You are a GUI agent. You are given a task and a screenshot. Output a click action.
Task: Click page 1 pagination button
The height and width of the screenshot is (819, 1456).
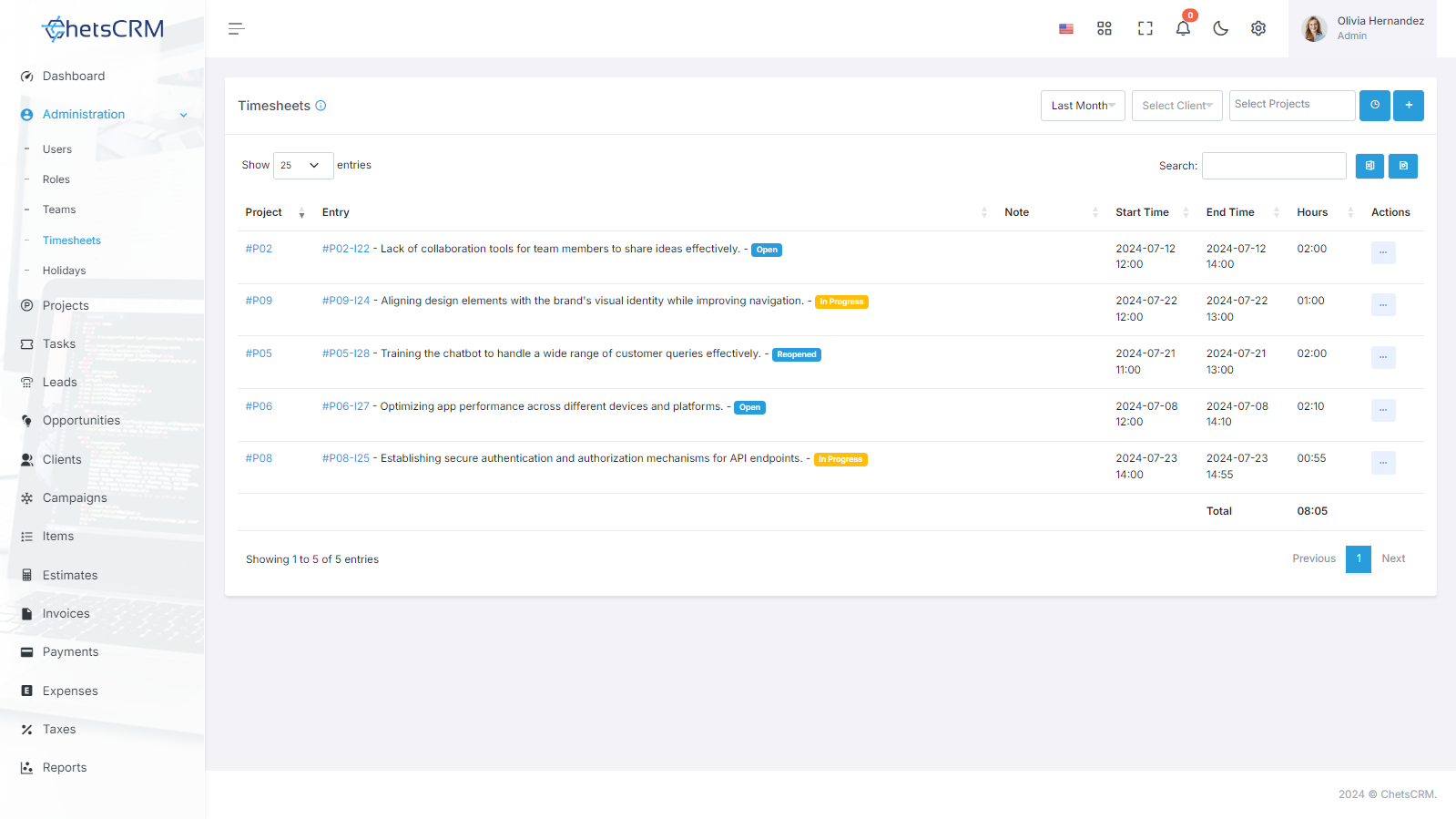(1359, 558)
